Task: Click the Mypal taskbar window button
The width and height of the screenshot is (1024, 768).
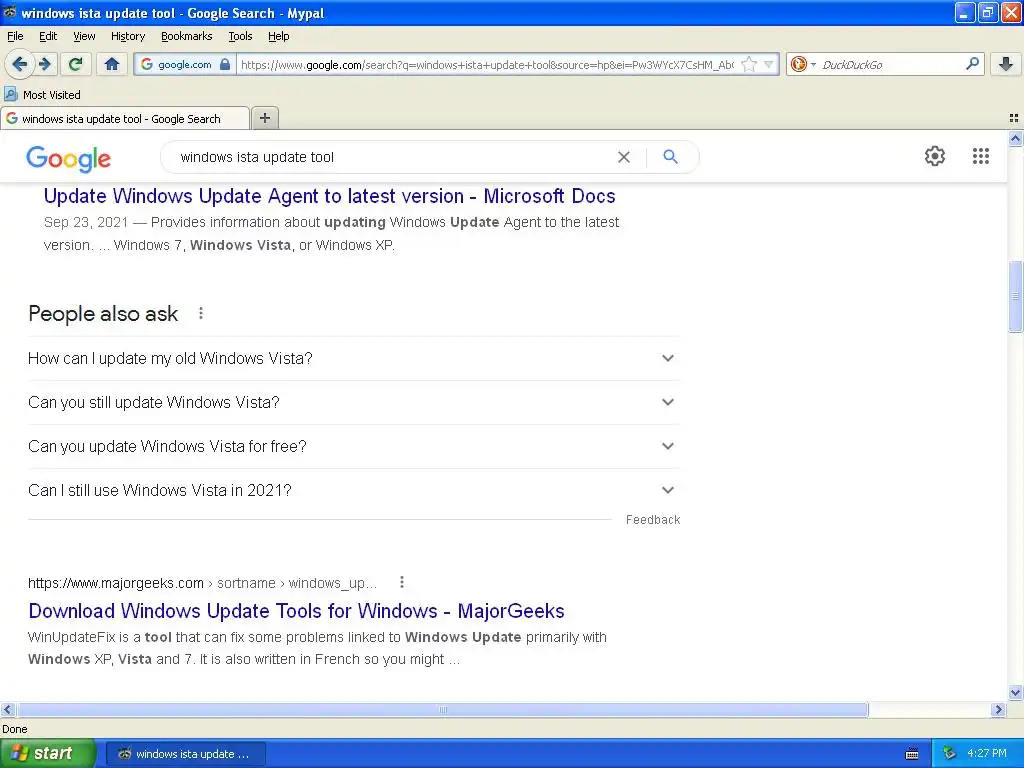Action: click(x=185, y=754)
